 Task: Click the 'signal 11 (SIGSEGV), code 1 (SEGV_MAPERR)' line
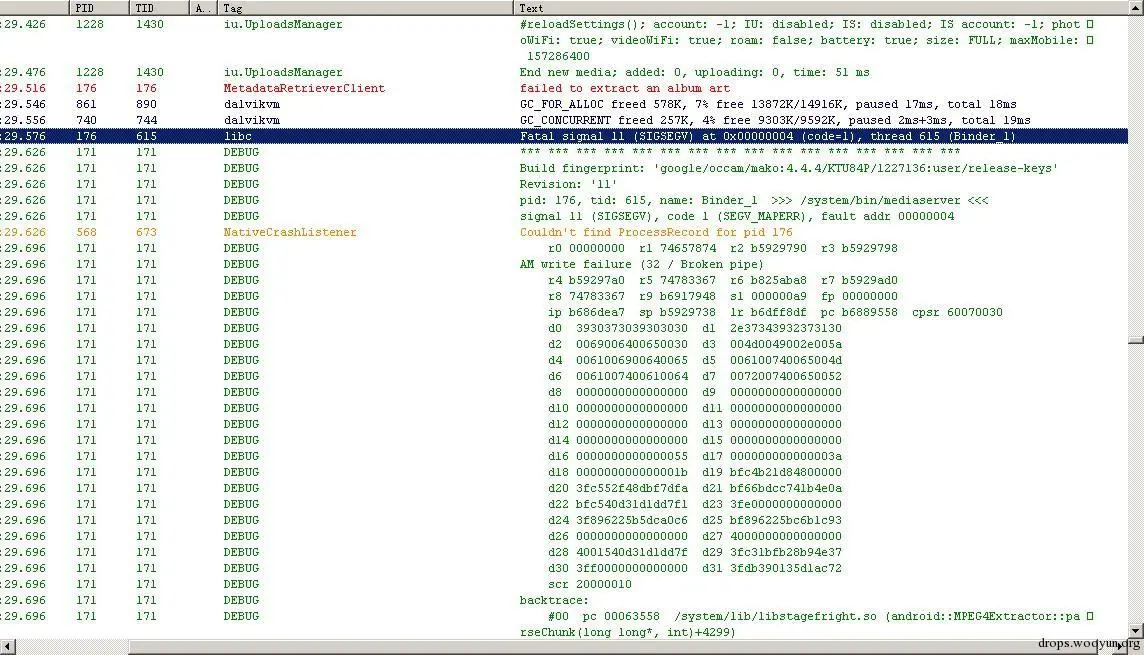coord(737,217)
